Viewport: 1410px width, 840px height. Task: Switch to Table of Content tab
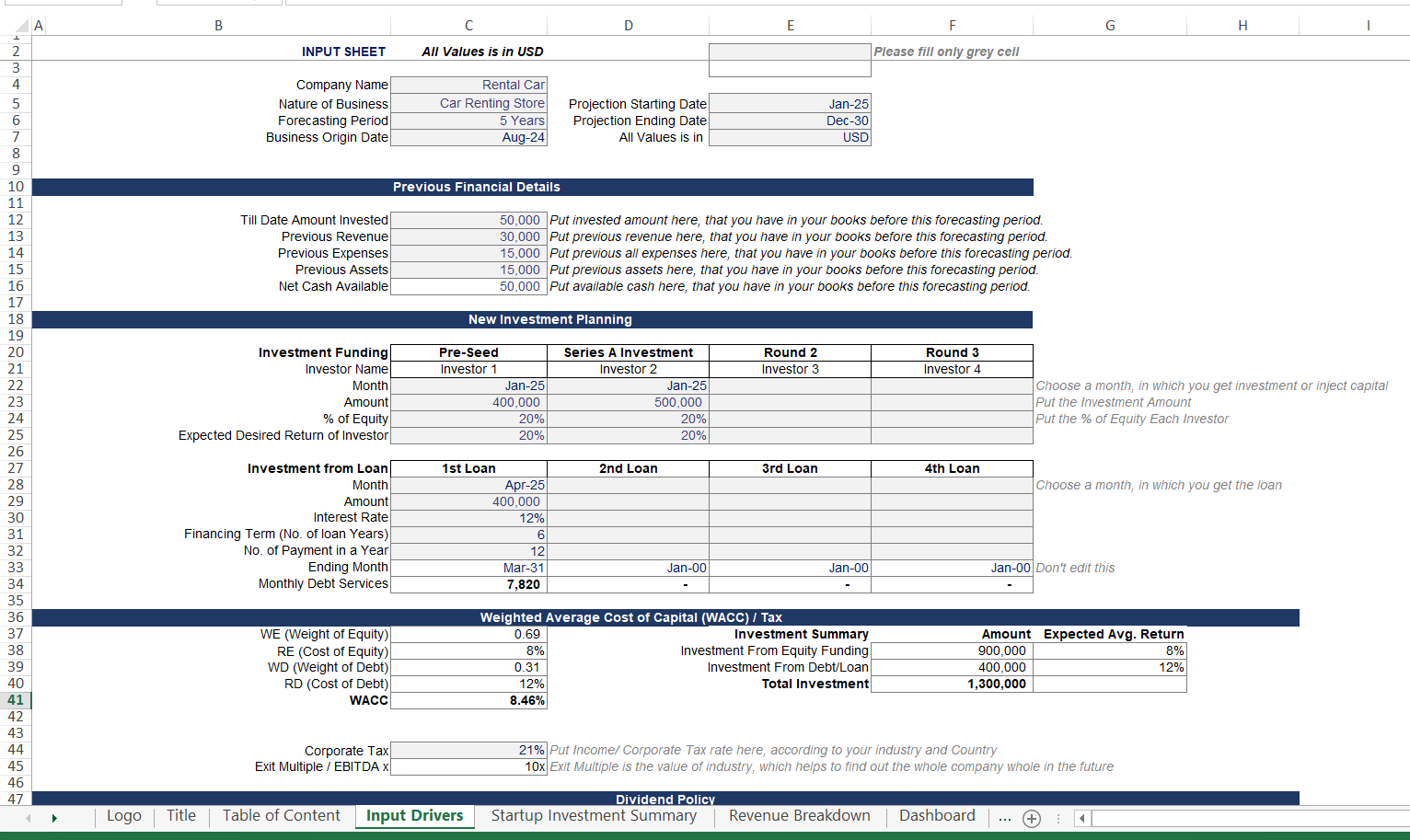click(282, 815)
